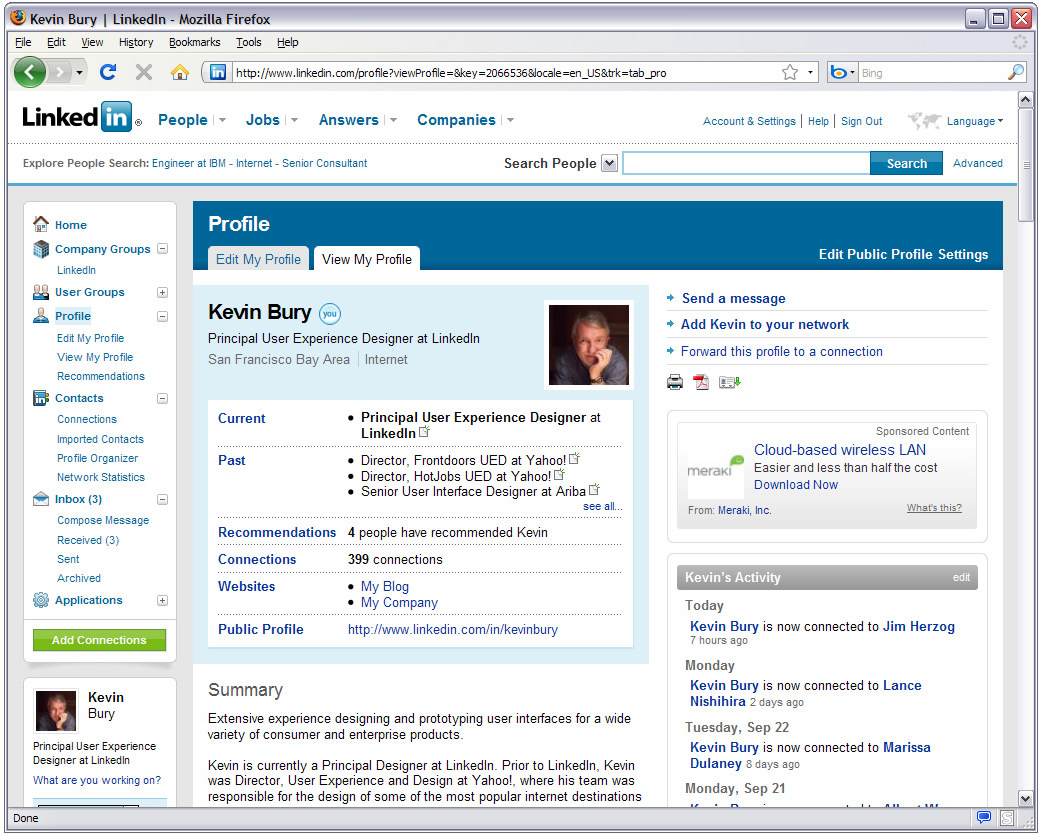Click the Sign Out link

coord(861,121)
